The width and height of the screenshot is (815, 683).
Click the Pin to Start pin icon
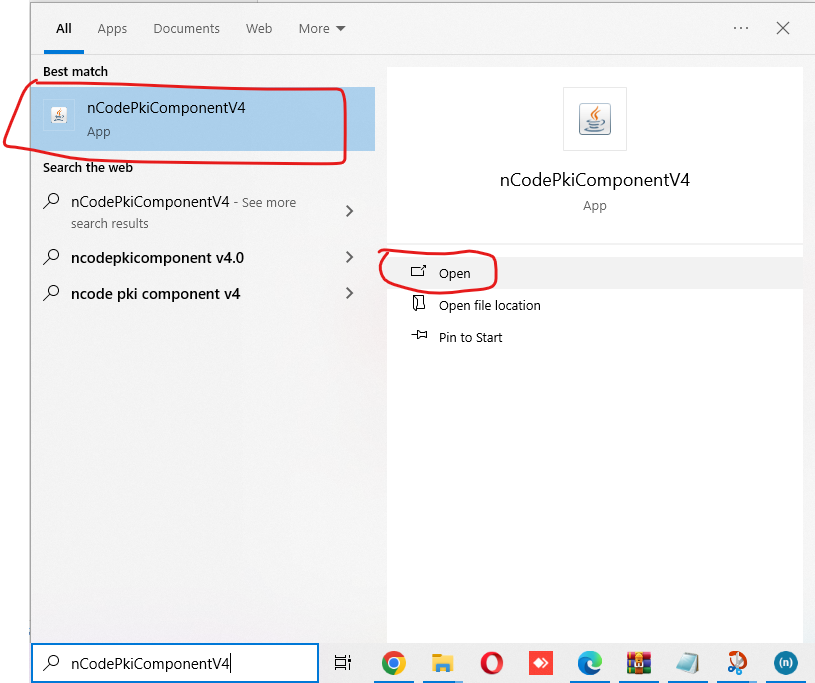[x=419, y=335]
